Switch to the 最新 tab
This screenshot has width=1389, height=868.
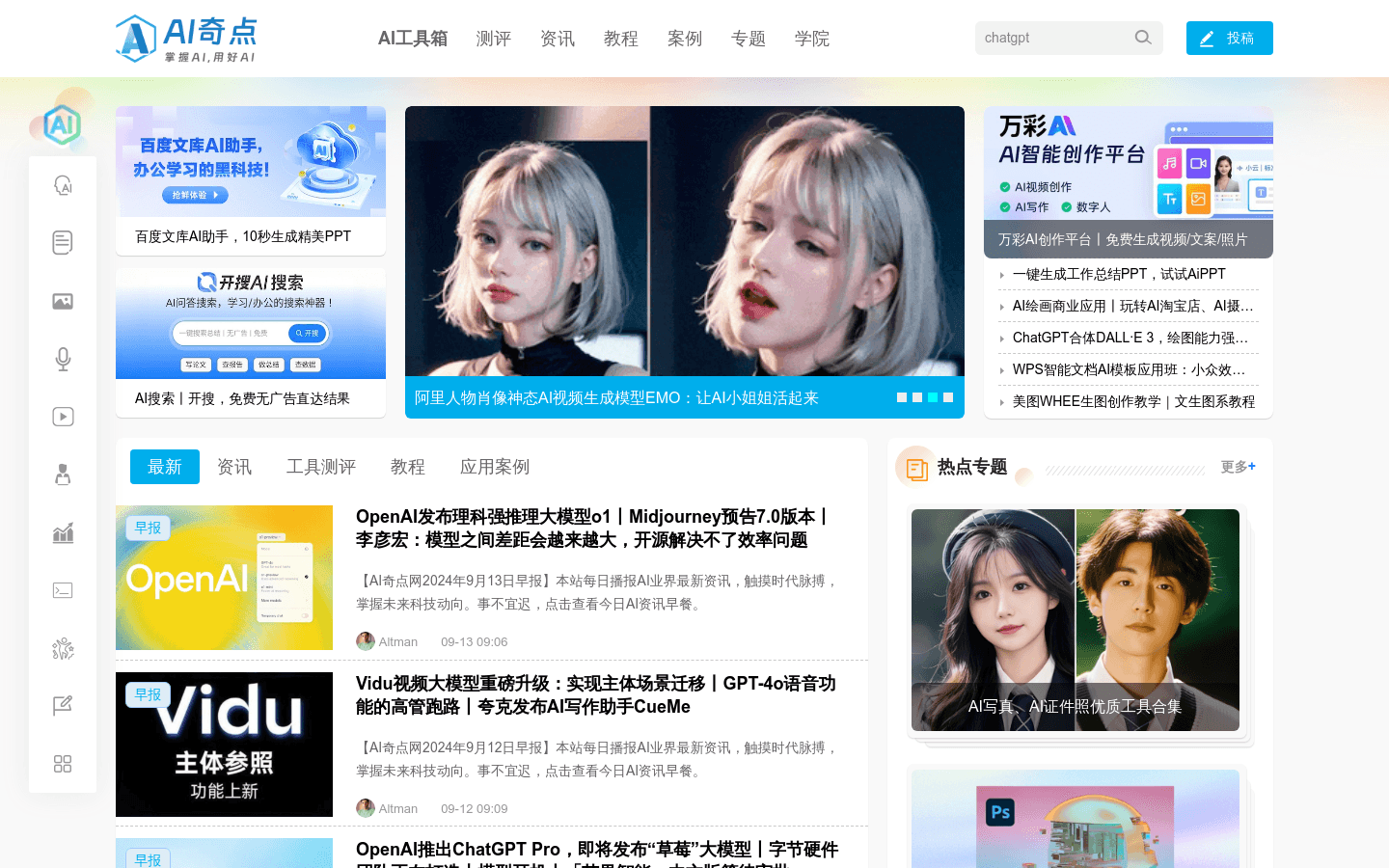(x=165, y=467)
